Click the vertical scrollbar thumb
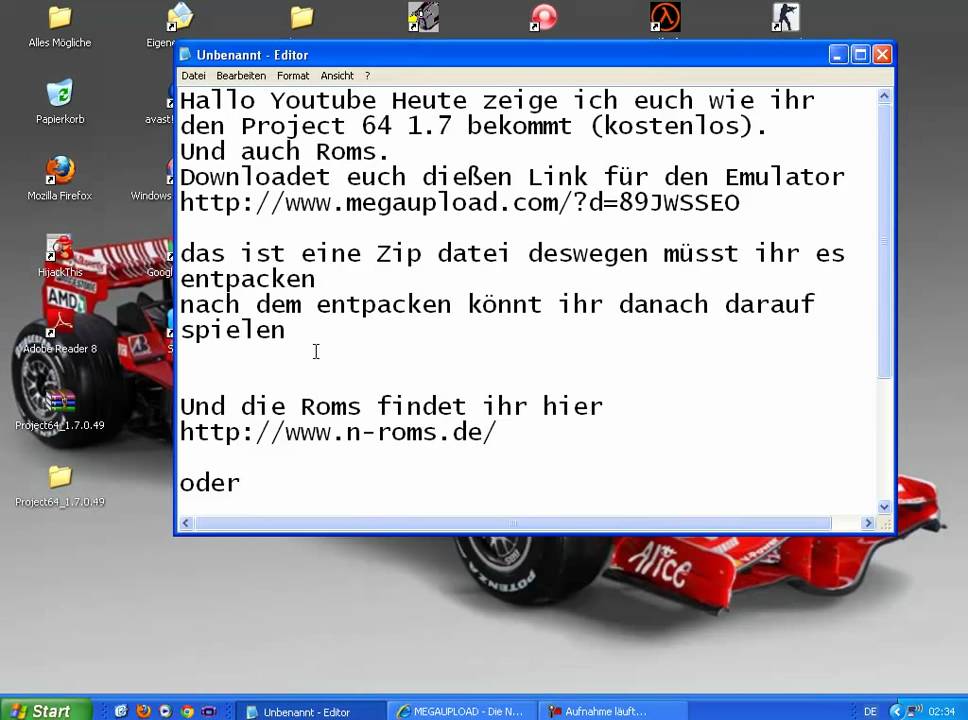 pyautogui.click(x=884, y=241)
